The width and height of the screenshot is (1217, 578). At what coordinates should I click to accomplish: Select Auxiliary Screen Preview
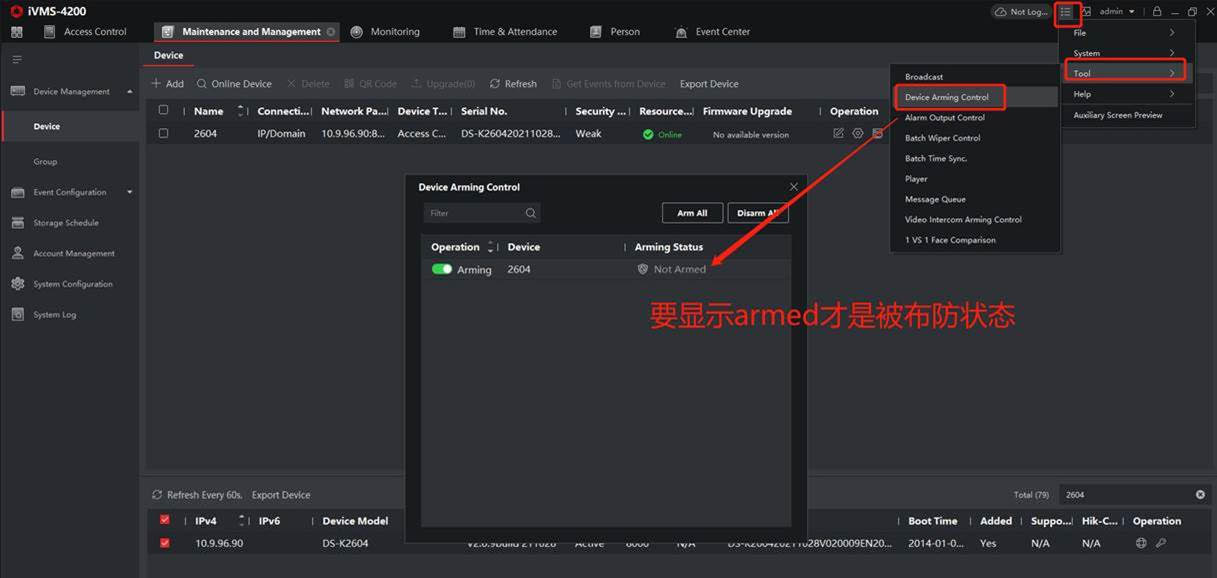1118,115
